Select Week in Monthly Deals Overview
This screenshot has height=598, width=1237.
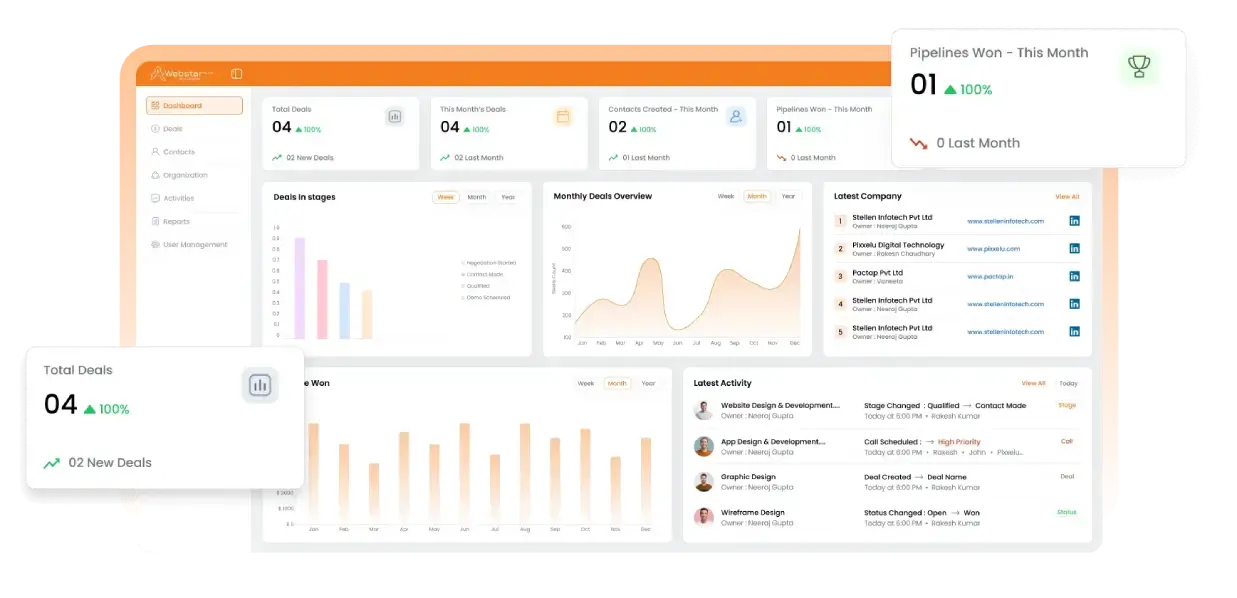724,196
